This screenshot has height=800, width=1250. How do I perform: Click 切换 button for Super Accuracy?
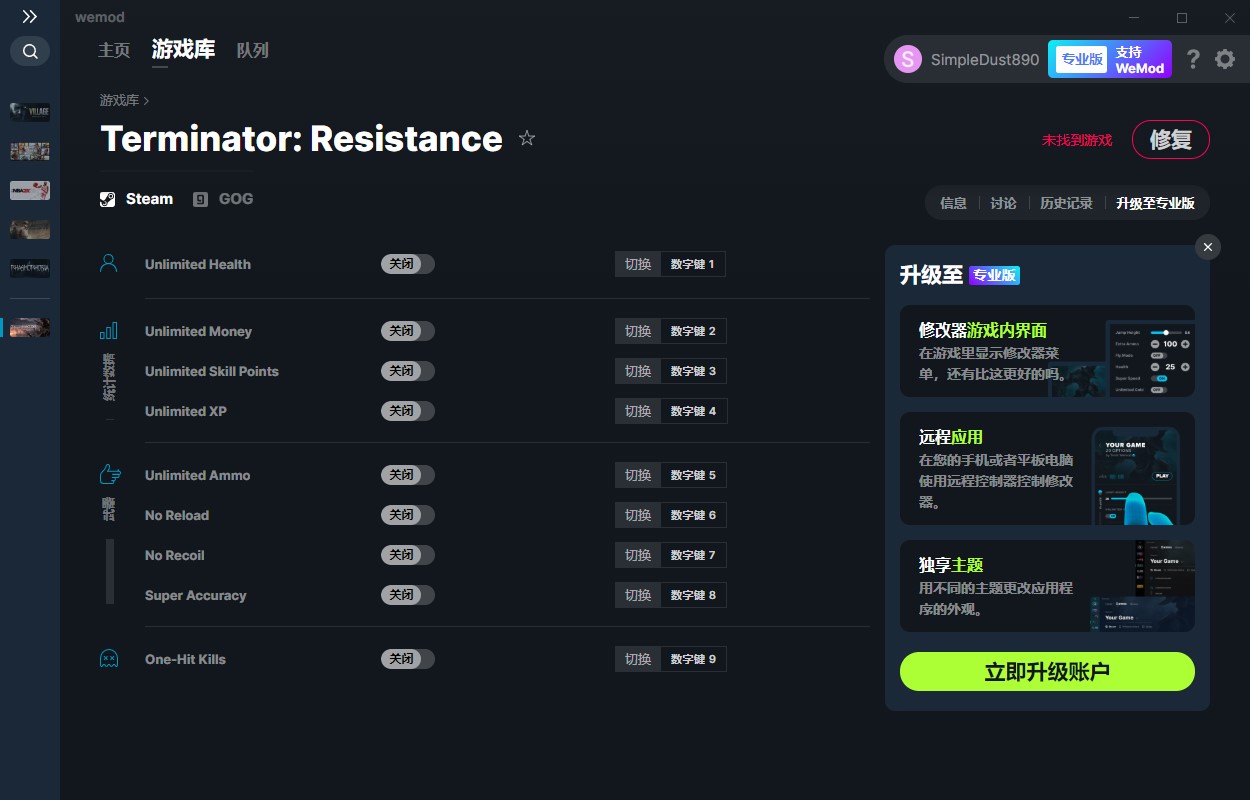tap(638, 595)
